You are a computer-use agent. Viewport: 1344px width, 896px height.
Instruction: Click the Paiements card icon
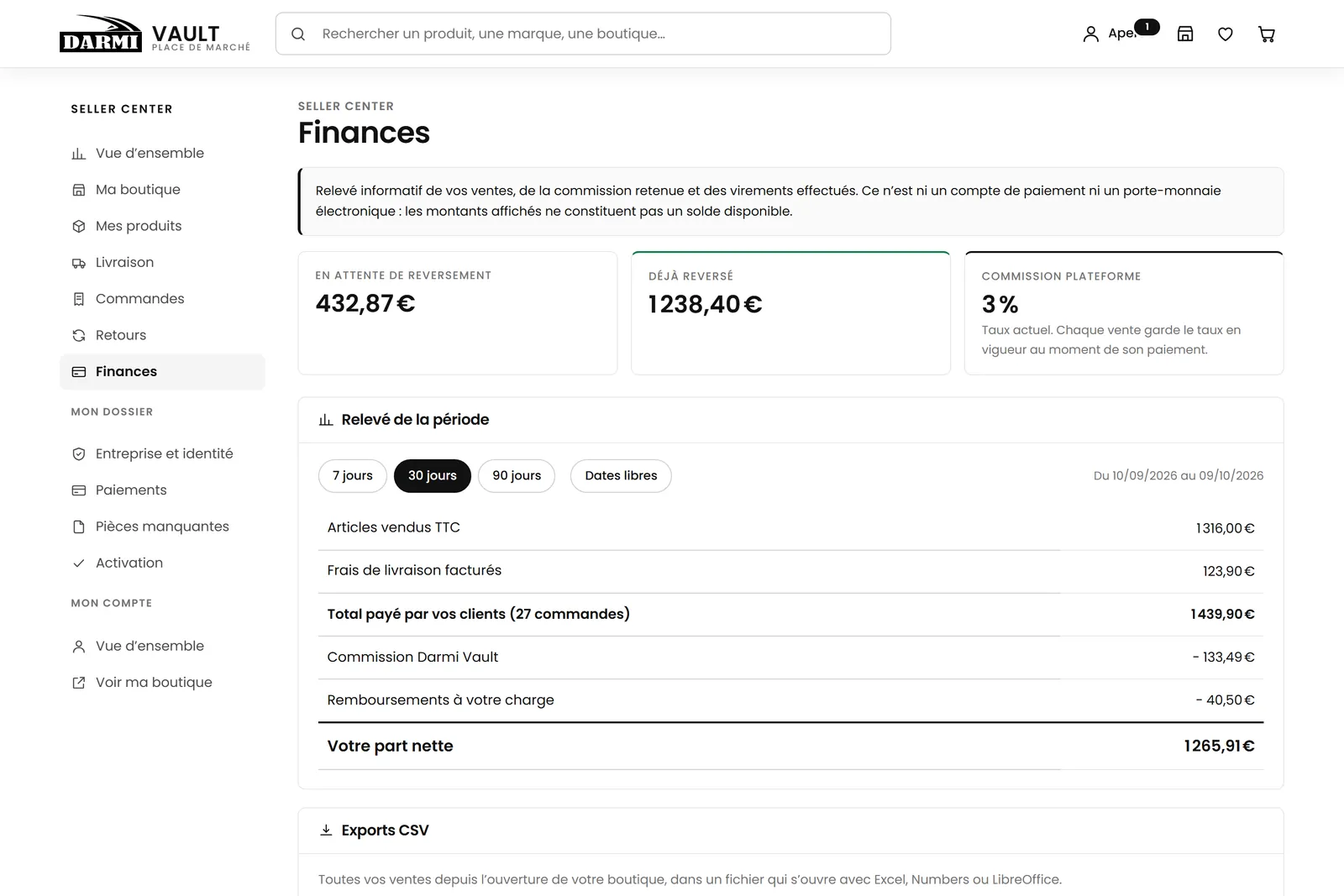79,490
